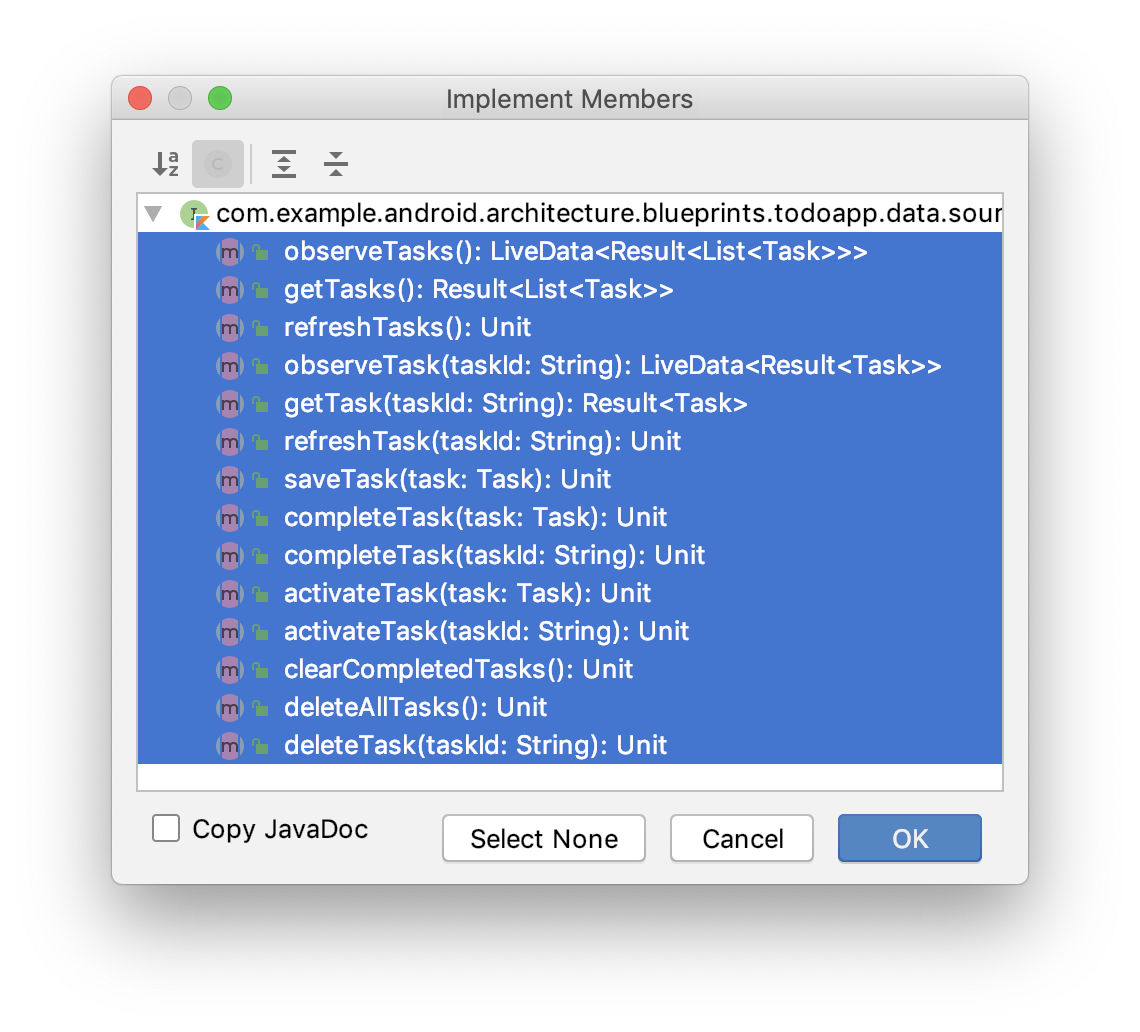Click the alphabetical sort icon
This screenshot has width=1140, height=1032.
[x=165, y=164]
